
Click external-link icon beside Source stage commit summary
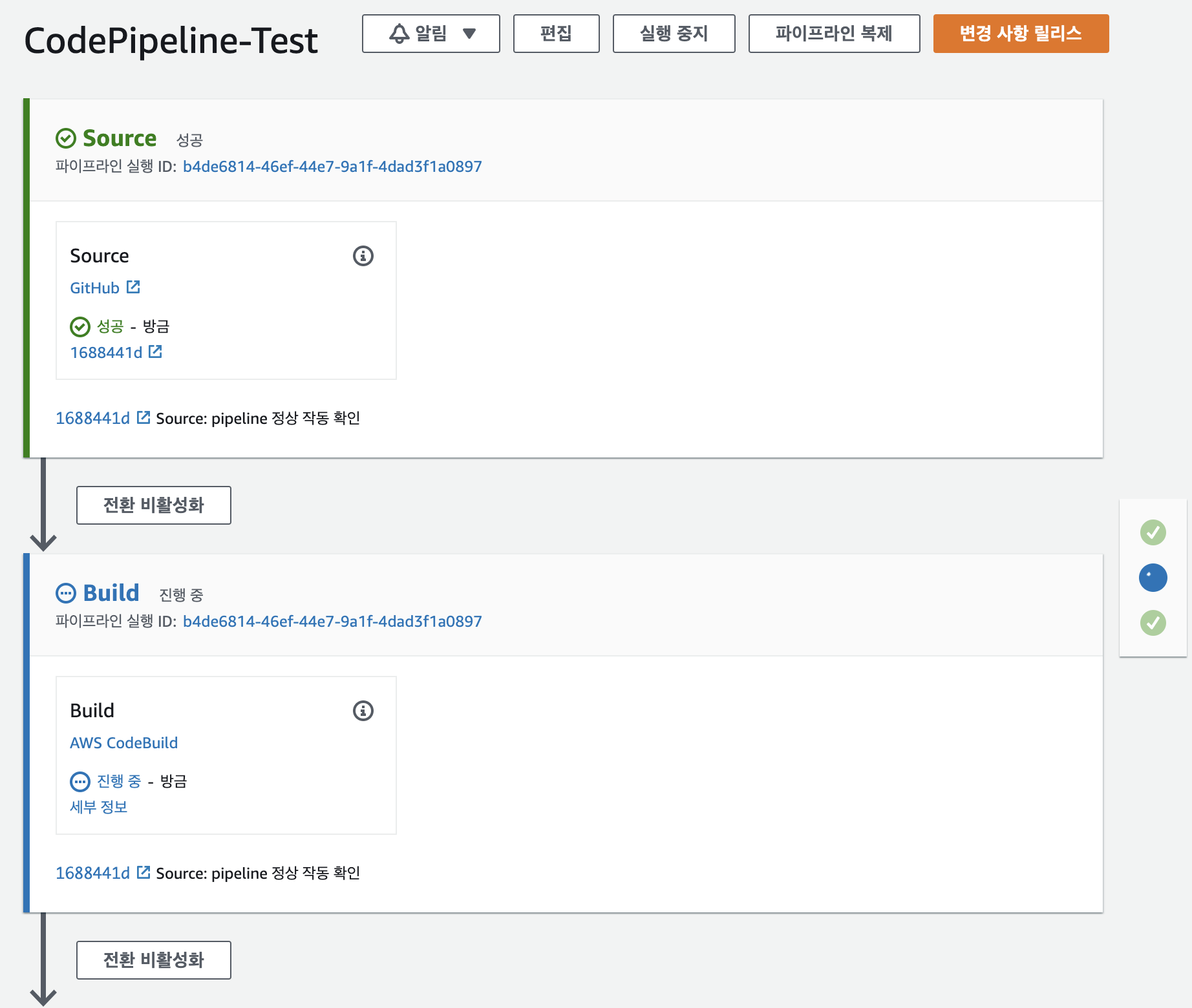coord(144,417)
